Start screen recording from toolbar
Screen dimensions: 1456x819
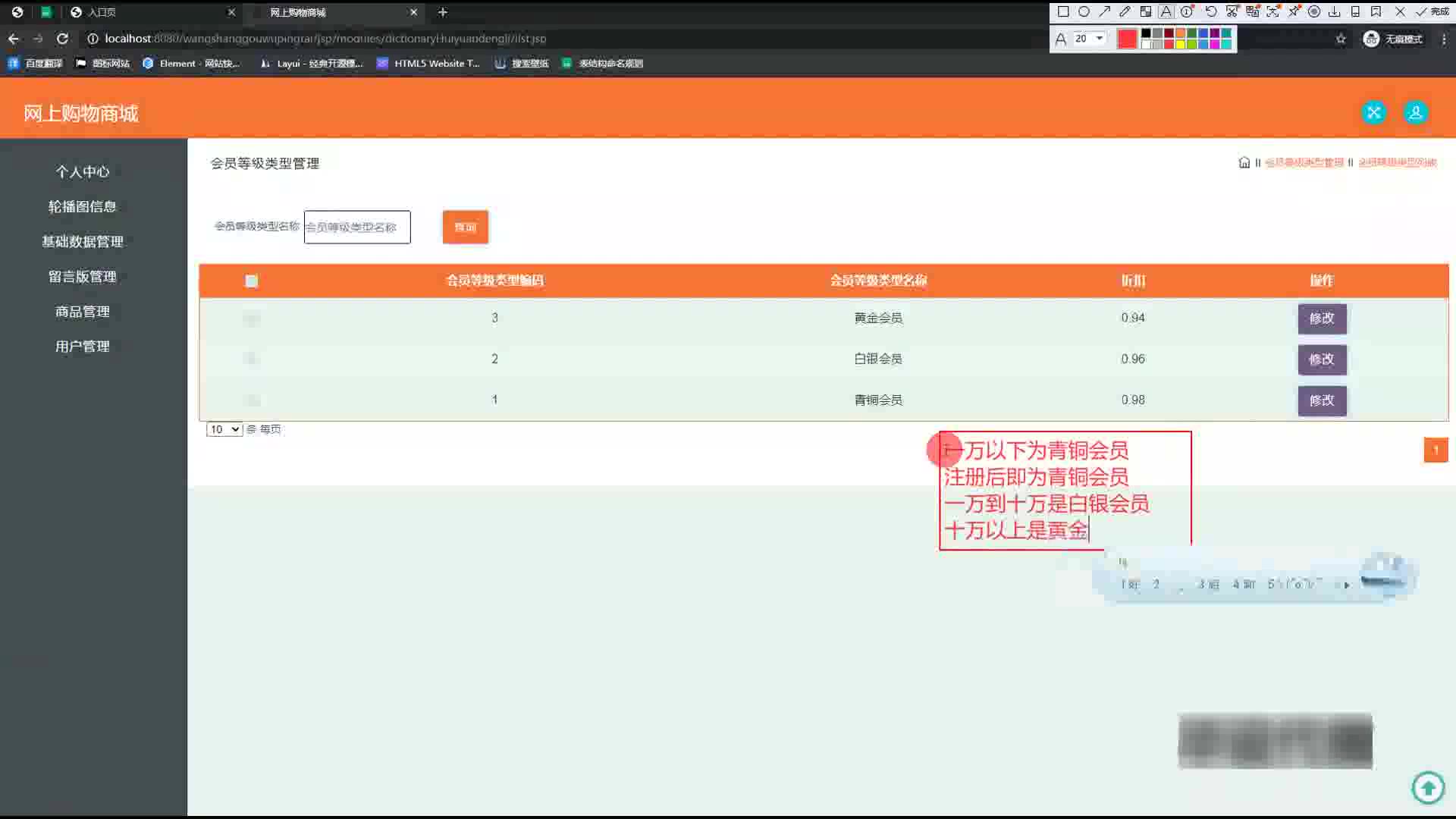tap(1314, 11)
